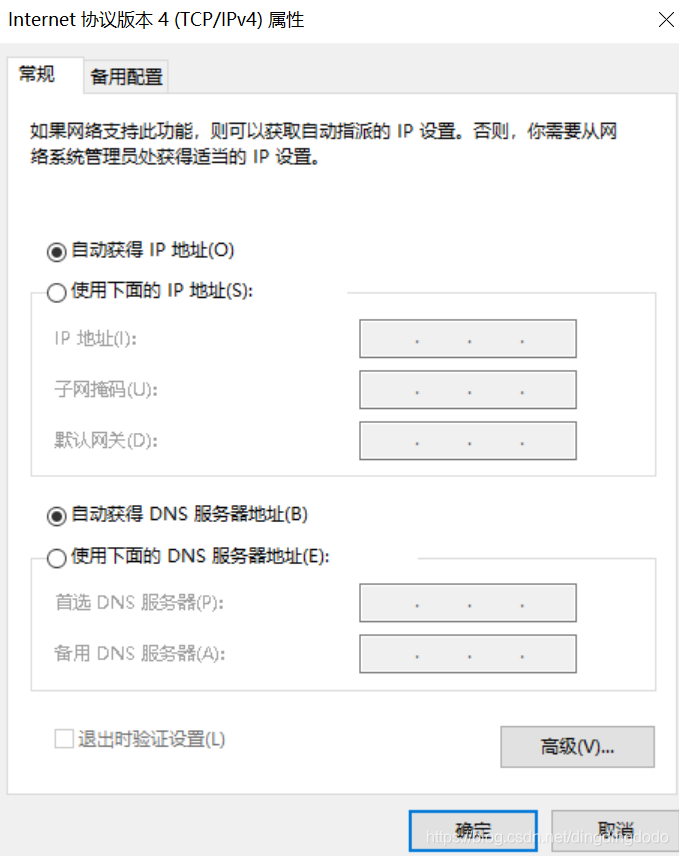Enable 自动获得 DNS 服务器地址 option
The image size is (679, 856).
[x=57, y=516]
